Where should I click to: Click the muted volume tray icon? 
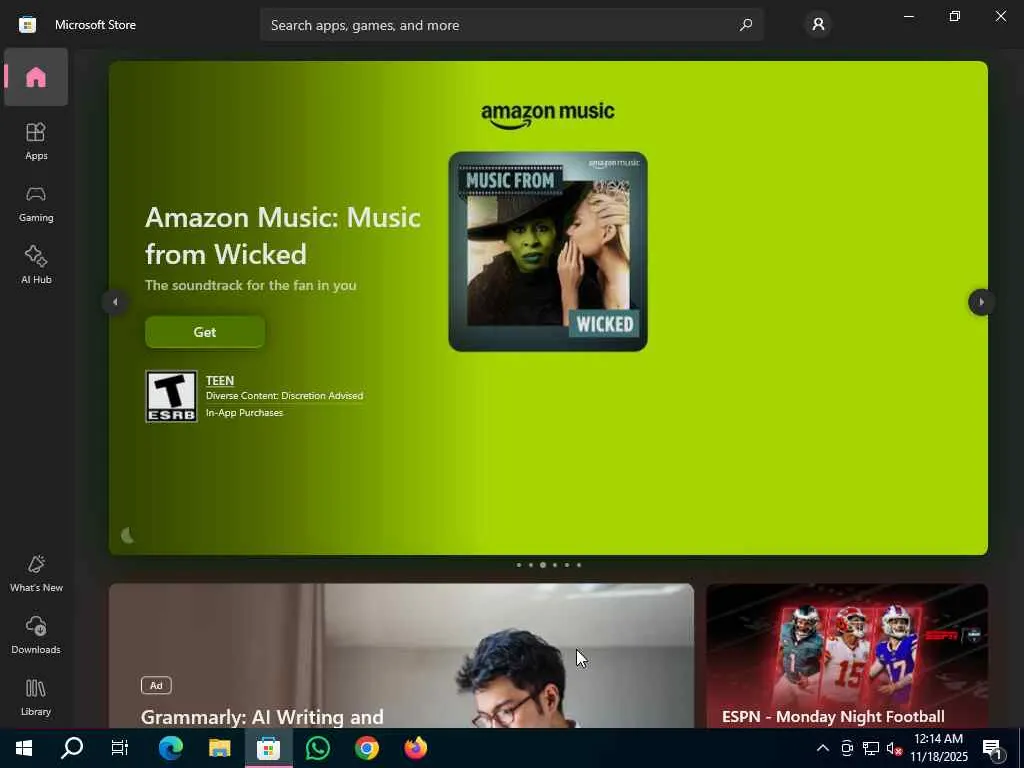895,748
